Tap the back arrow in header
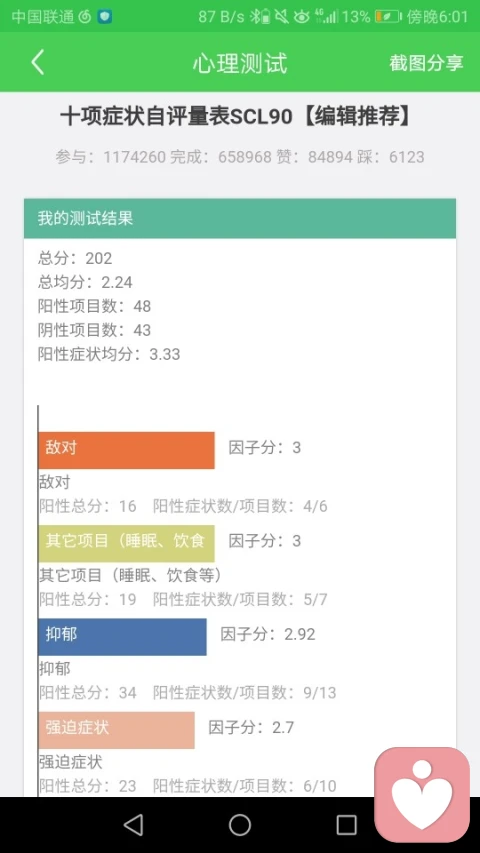This screenshot has width=480, height=853. [37, 62]
